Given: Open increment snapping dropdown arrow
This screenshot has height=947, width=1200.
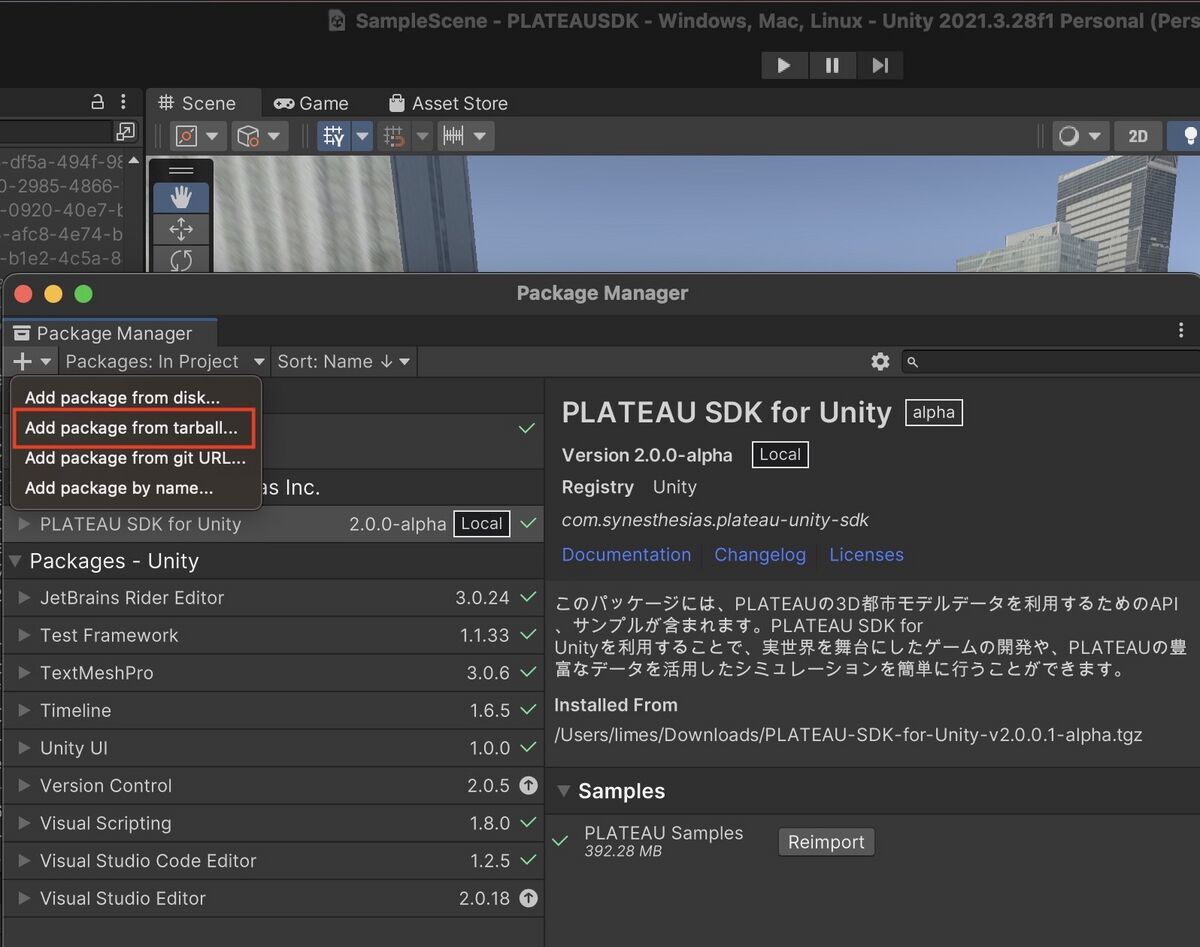Looking at the screenshot, I should (x=481, y=136).
